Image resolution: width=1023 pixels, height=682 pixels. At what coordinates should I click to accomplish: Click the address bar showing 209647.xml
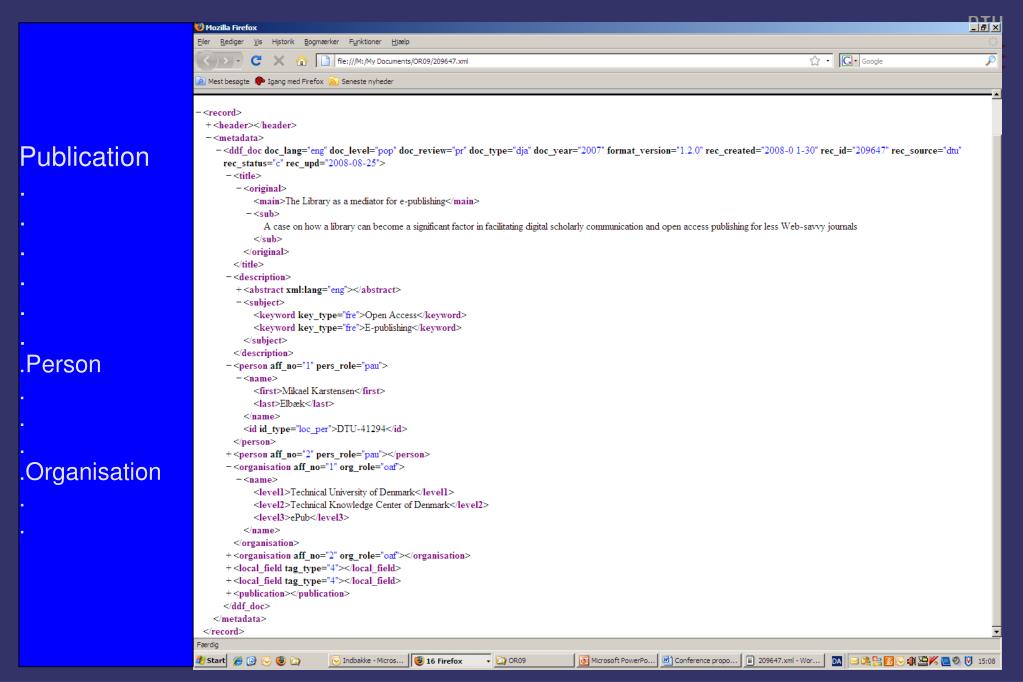[568, 61]
